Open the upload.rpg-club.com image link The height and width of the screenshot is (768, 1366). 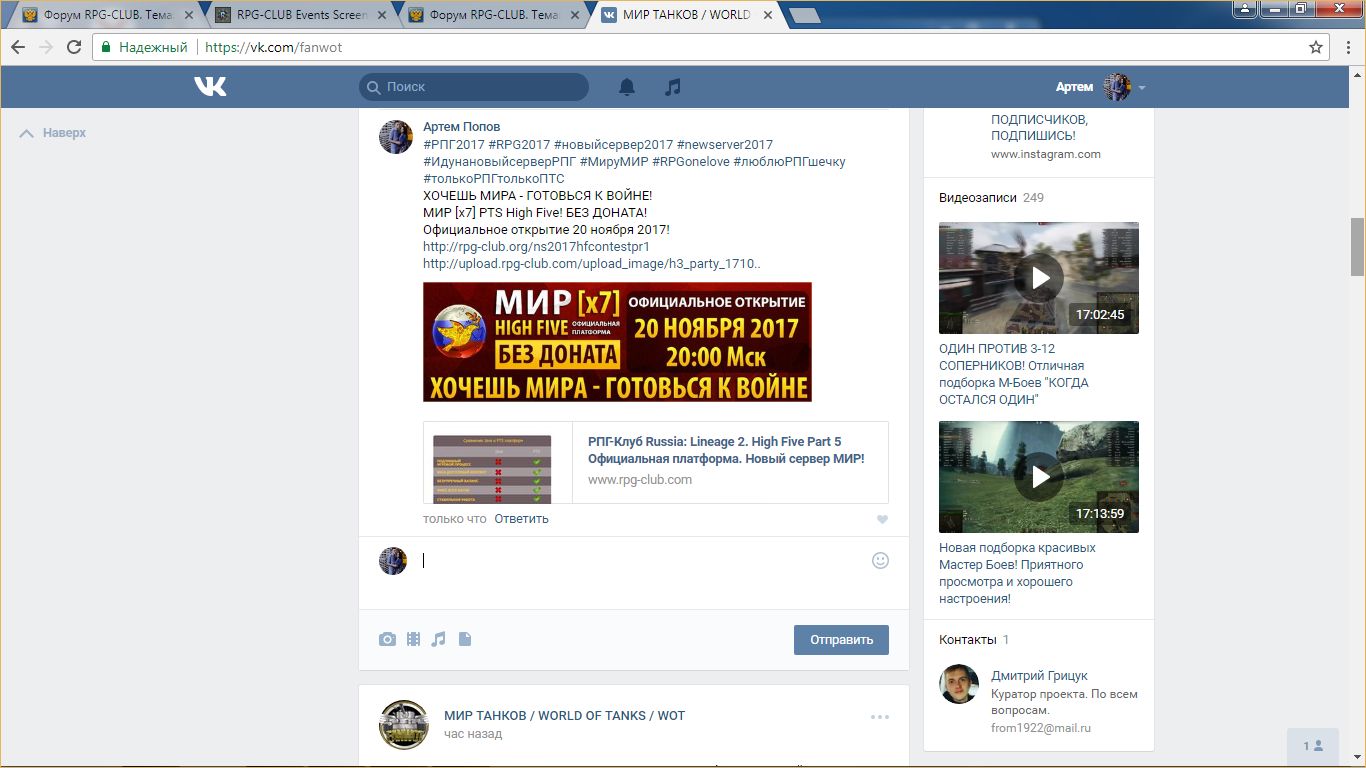tap(592, 264)
